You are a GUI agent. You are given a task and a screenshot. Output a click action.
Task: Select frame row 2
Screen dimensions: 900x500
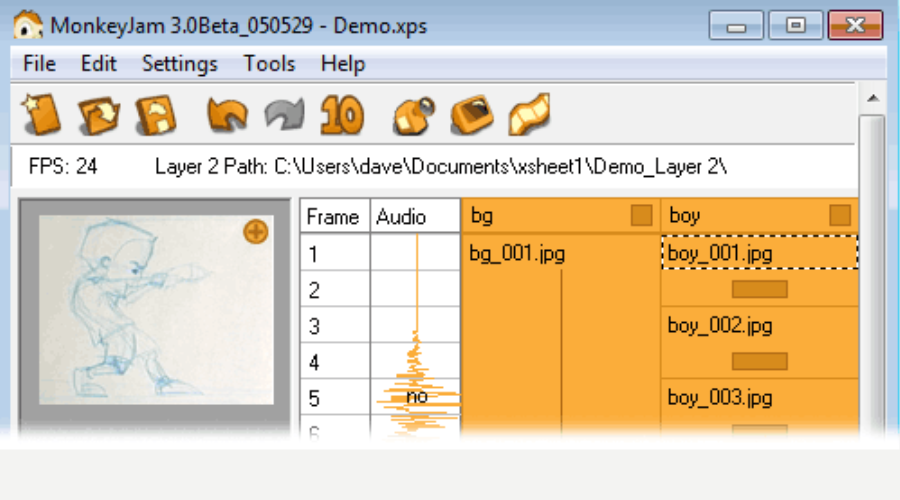tap(335, 289)
